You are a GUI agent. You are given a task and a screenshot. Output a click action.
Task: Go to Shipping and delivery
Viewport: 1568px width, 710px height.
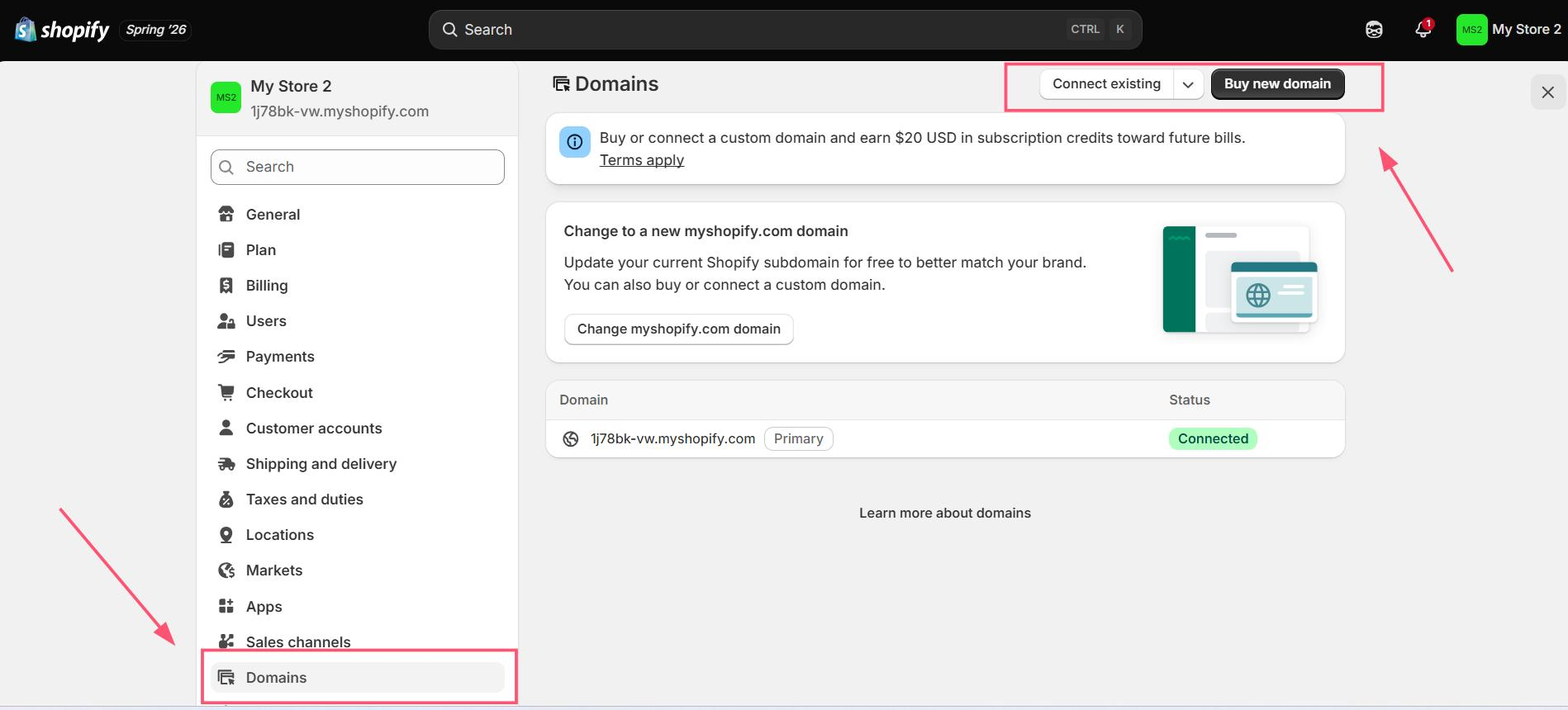358,464
